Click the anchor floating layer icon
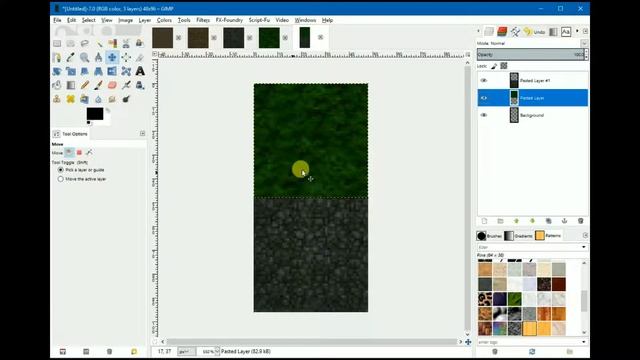The width and height of the screenshot is (640, 360). pos(564,221)
